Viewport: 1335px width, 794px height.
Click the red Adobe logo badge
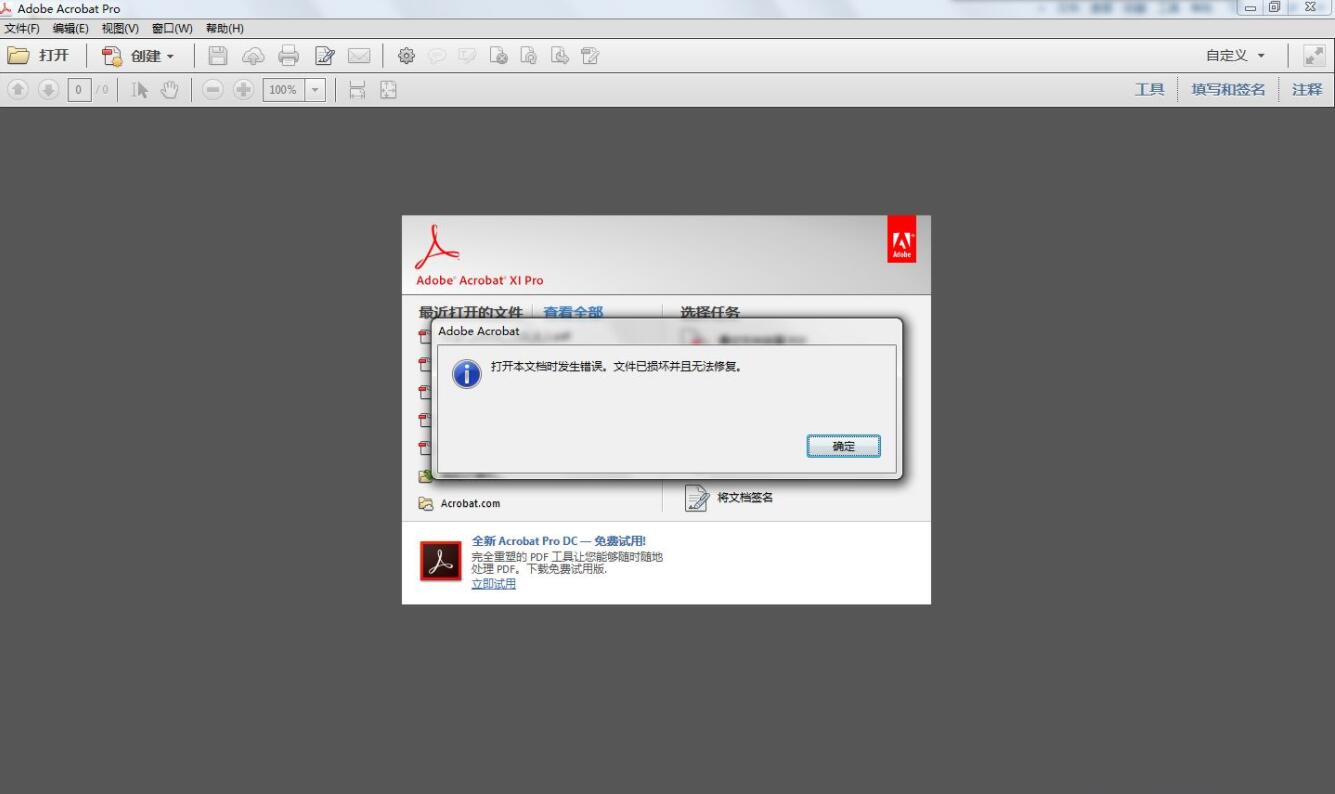click(x=901, y=239)
